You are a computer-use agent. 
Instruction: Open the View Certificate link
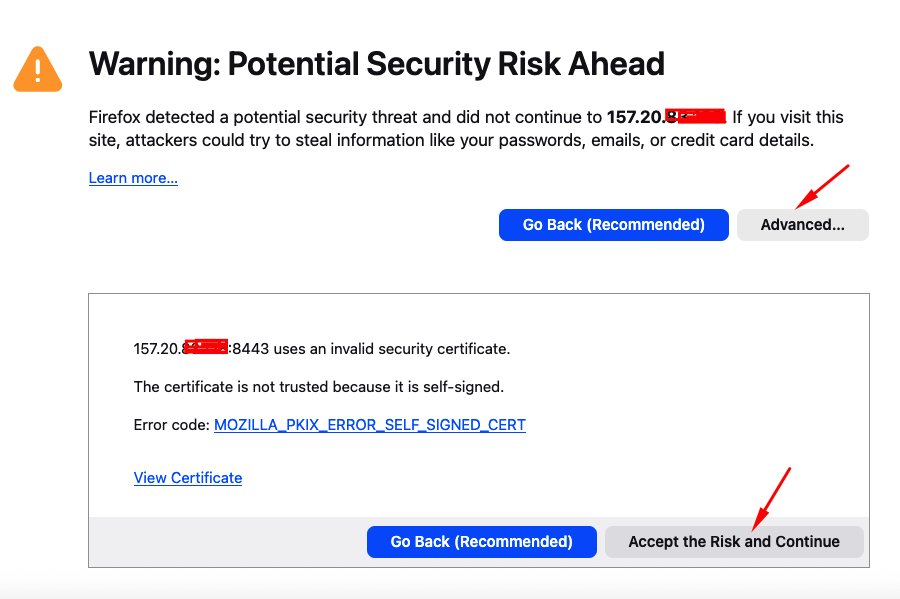pyautogui.click(x=188, y=478)
